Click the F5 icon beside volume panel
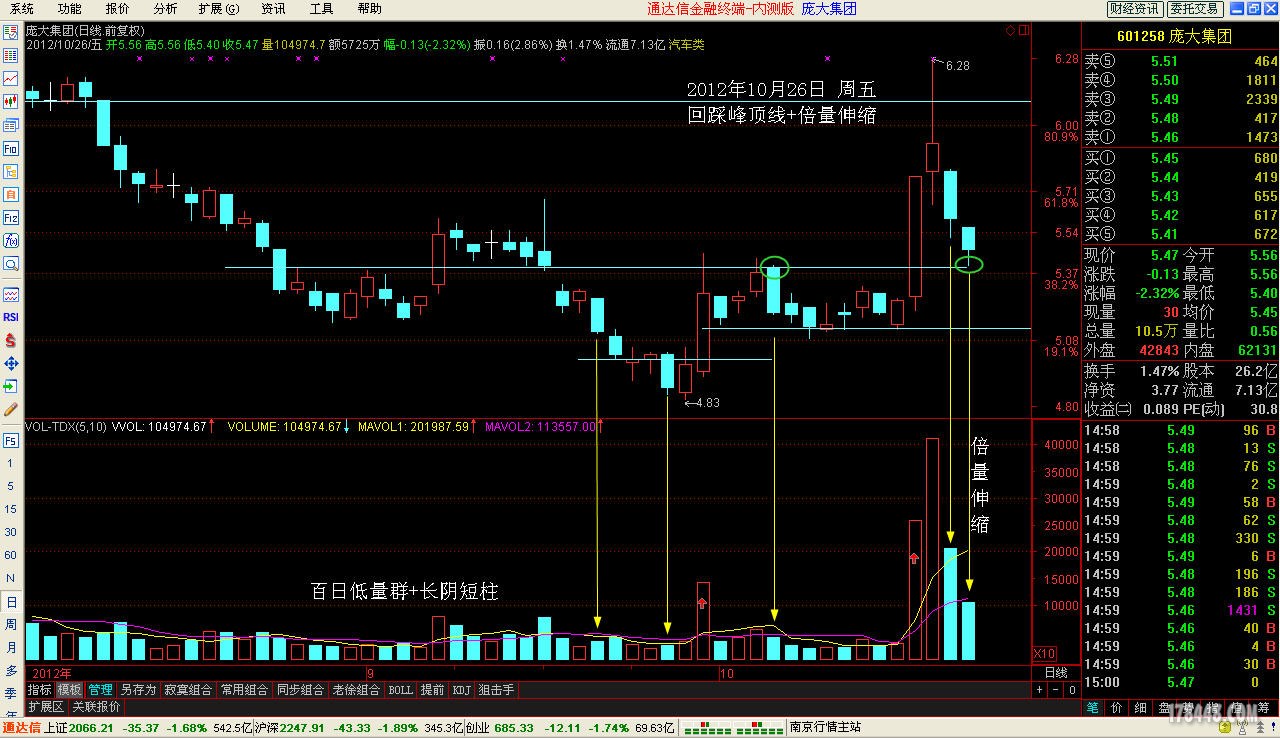 10,440
